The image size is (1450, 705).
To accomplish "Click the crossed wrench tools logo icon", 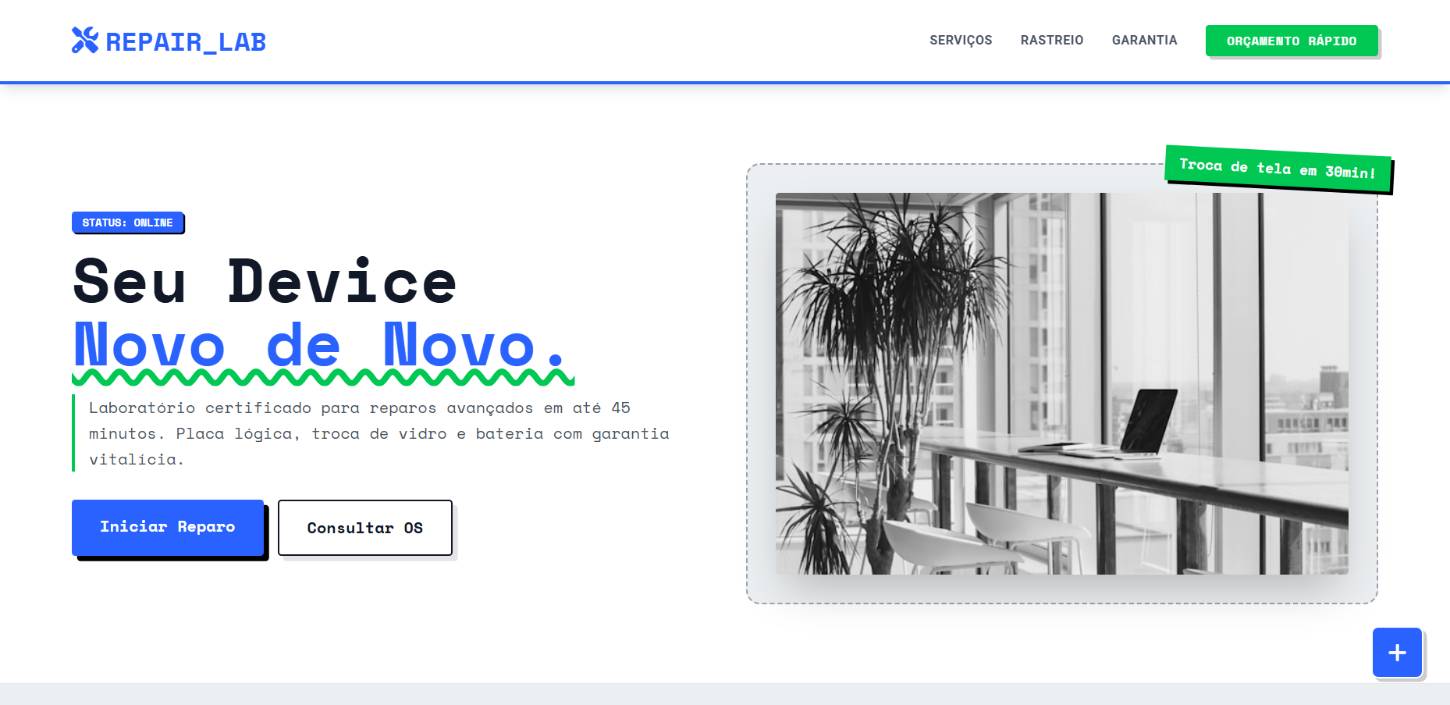I will point(85,40).
